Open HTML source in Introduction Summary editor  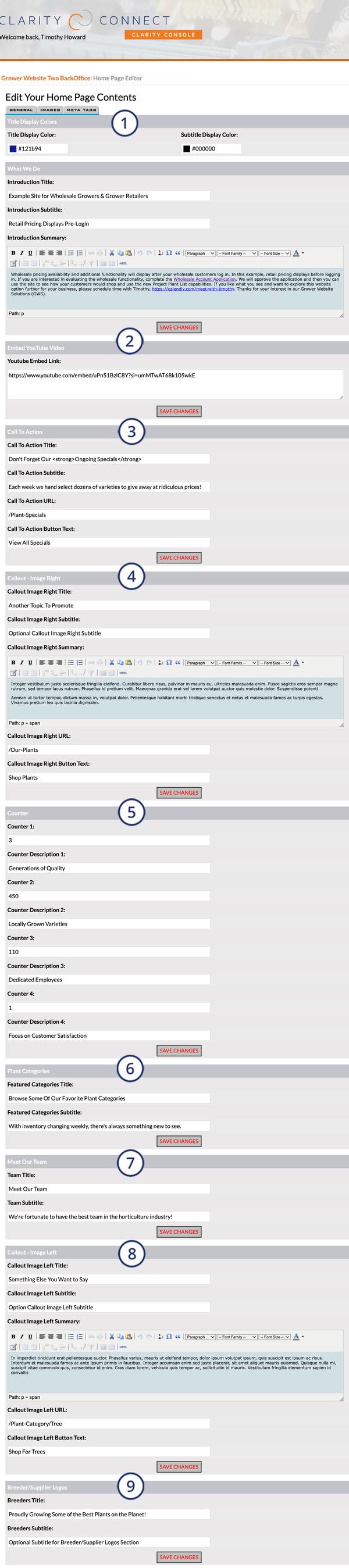(123, 263)
